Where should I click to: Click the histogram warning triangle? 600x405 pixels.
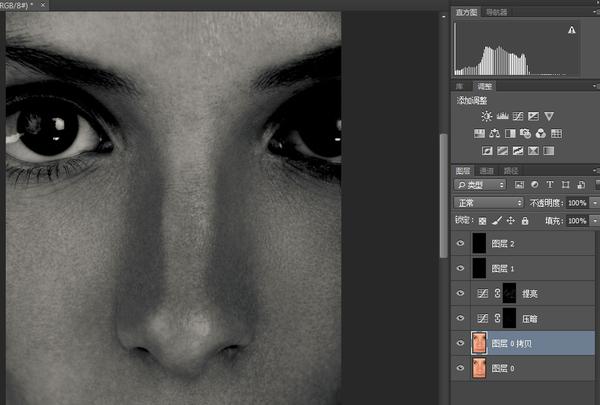click(572, 31)
